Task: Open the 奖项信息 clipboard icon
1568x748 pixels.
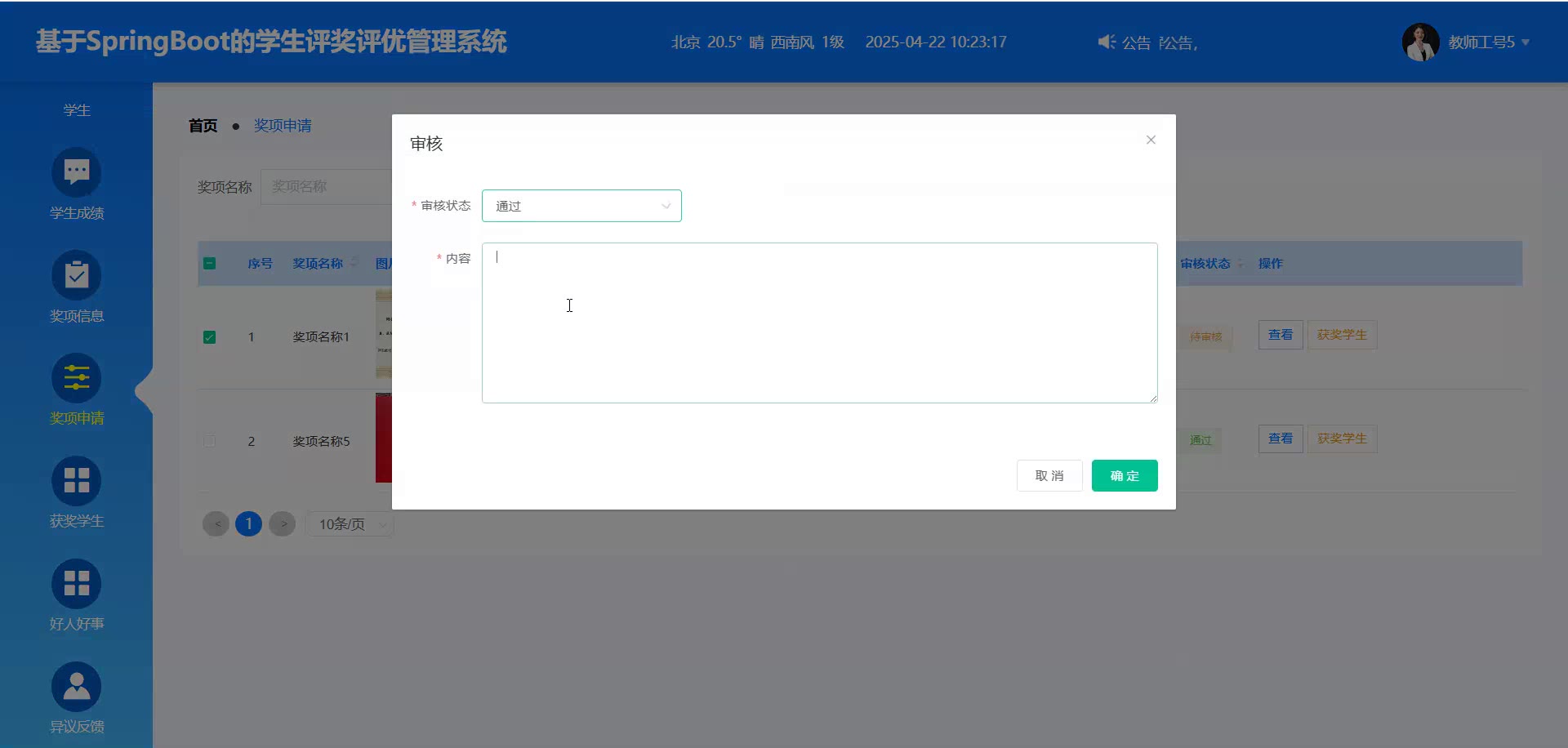Action: tap(77, 275)
